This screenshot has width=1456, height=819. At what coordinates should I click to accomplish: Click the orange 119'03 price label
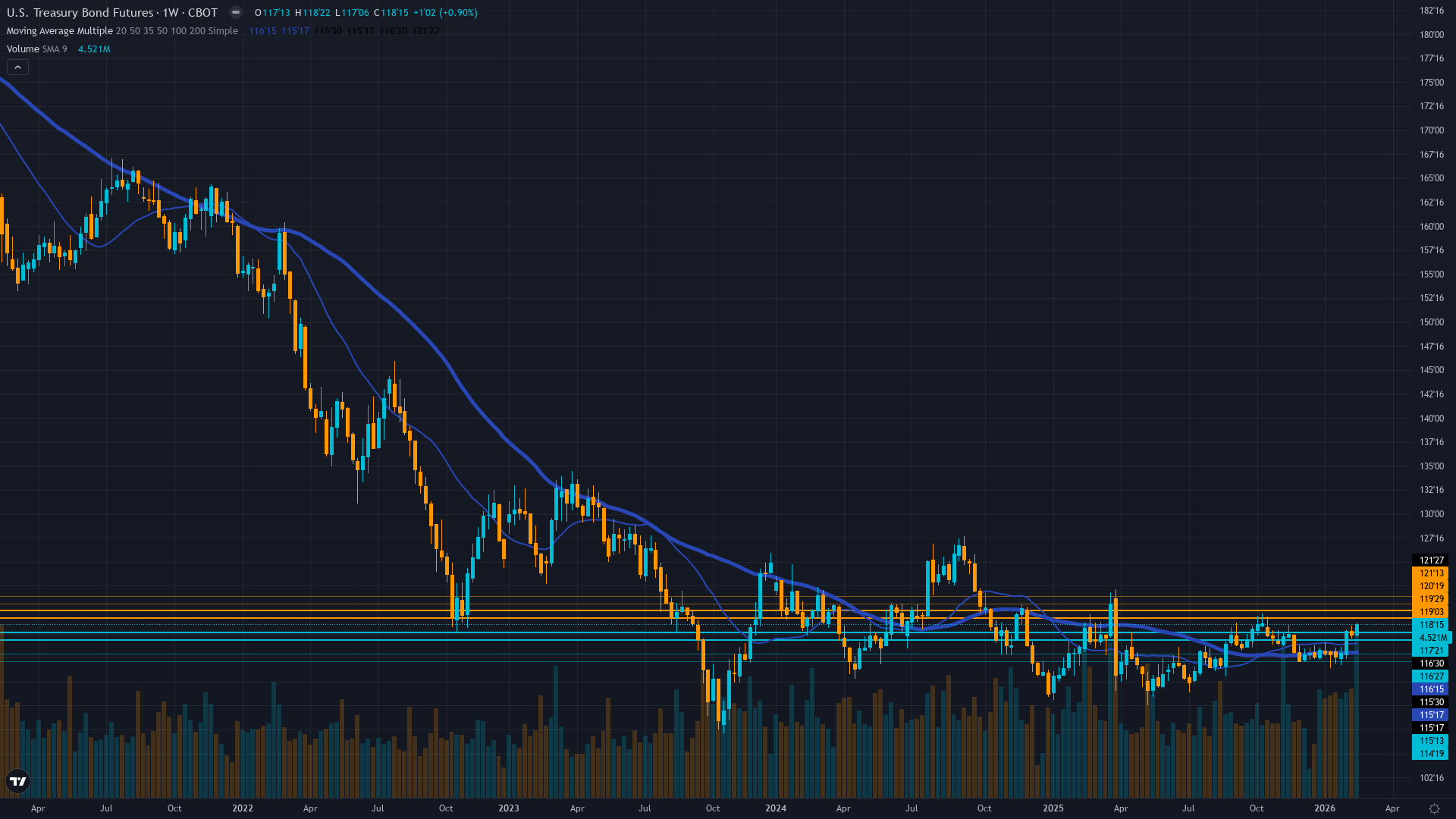tap(1430, 612)
